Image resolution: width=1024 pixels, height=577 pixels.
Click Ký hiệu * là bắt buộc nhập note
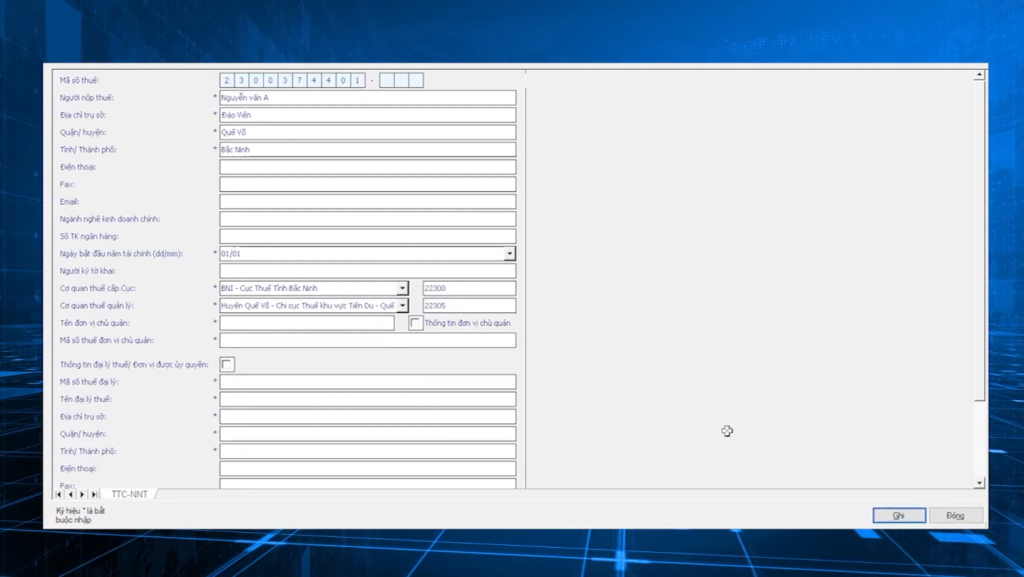tap(80, 516)
